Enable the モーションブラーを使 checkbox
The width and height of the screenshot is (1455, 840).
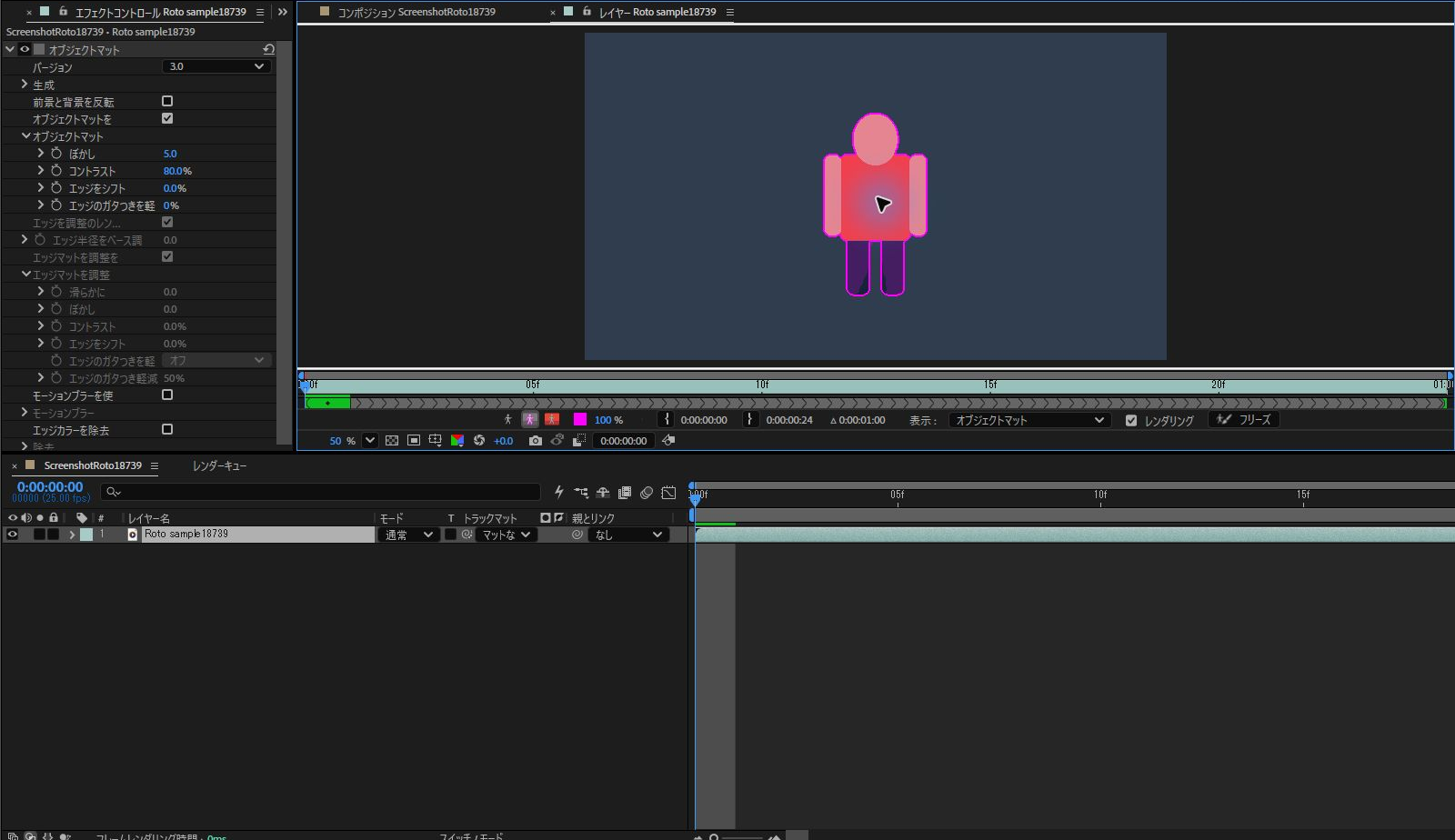[x=167, y=395]
